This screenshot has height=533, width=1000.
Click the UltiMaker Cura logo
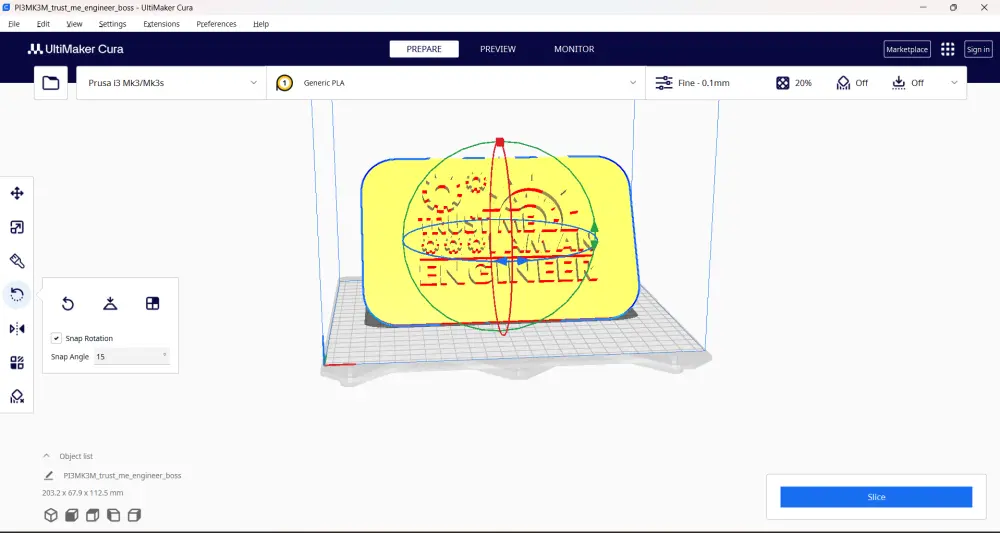75,49
